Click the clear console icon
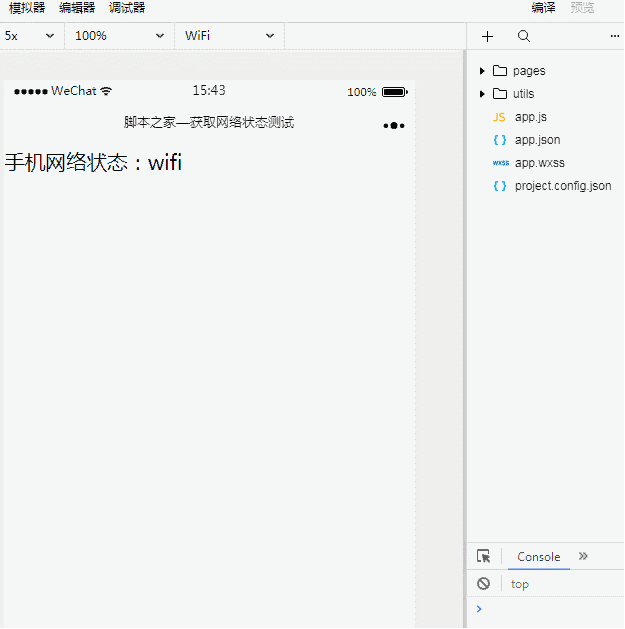Viewport: 625px width, 629px height. point(484,584)
